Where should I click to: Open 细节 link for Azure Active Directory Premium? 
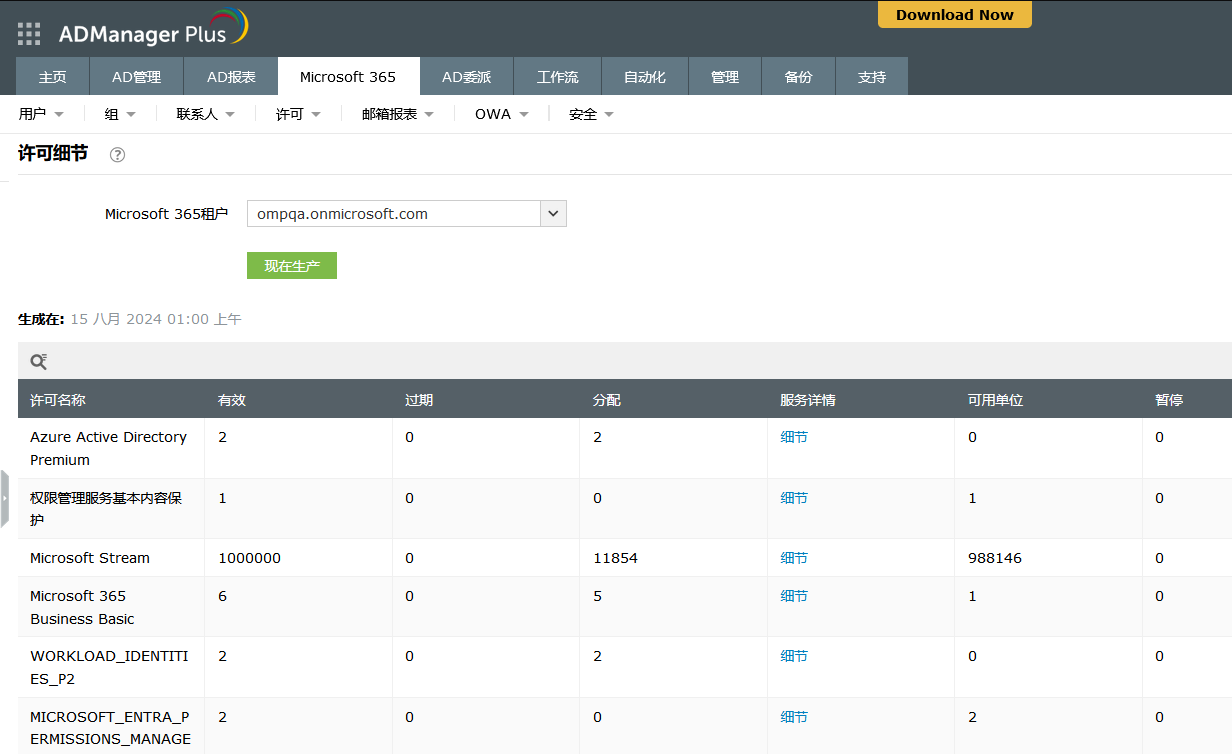[794, 437]
